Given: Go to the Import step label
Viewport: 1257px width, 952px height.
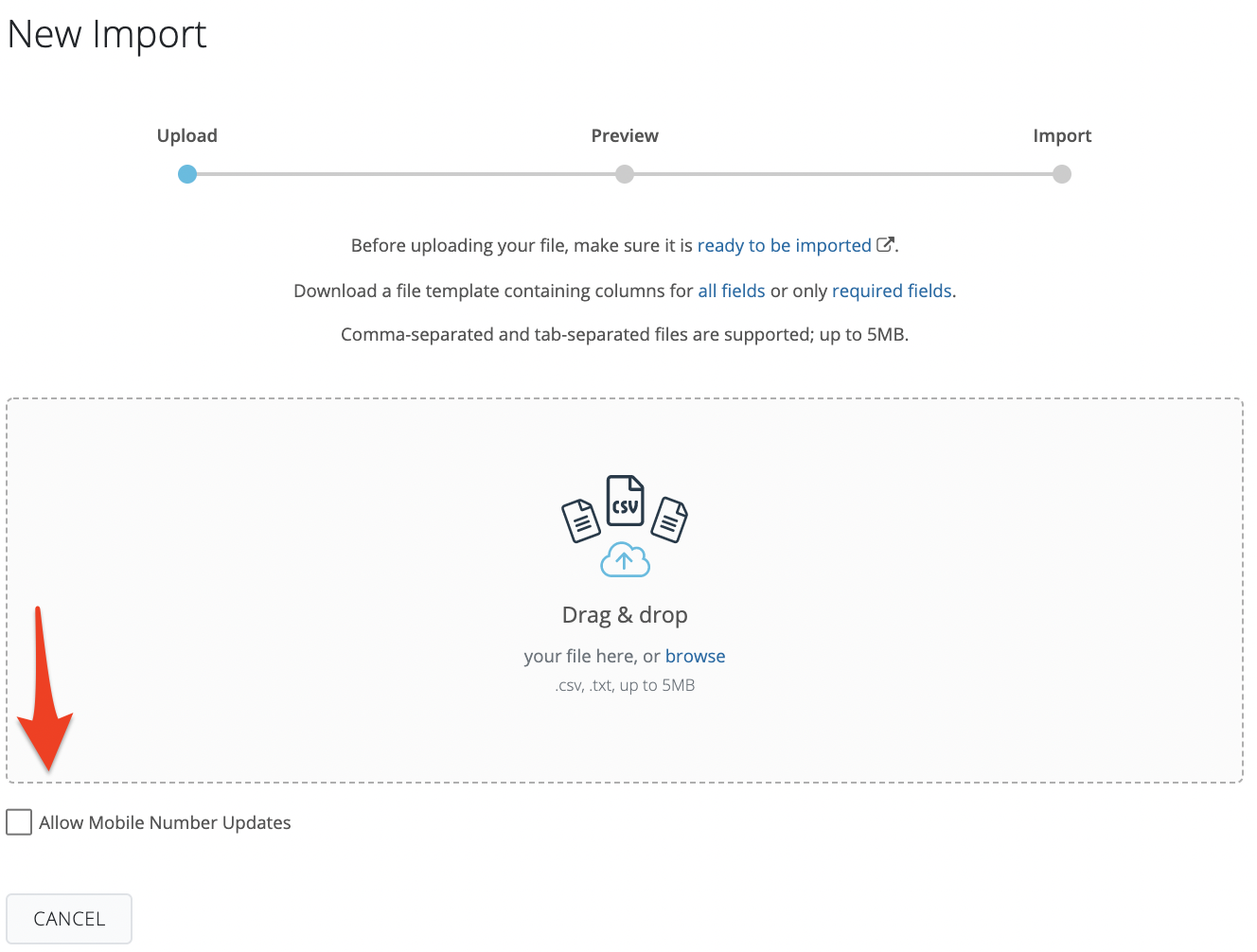Looking at the screenshot, I should [1062, 135].
